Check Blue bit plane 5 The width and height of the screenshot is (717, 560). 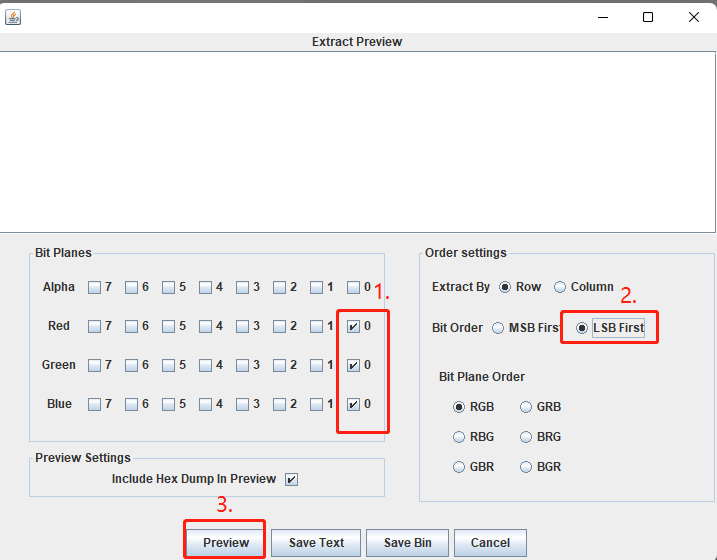coord(169,405)
